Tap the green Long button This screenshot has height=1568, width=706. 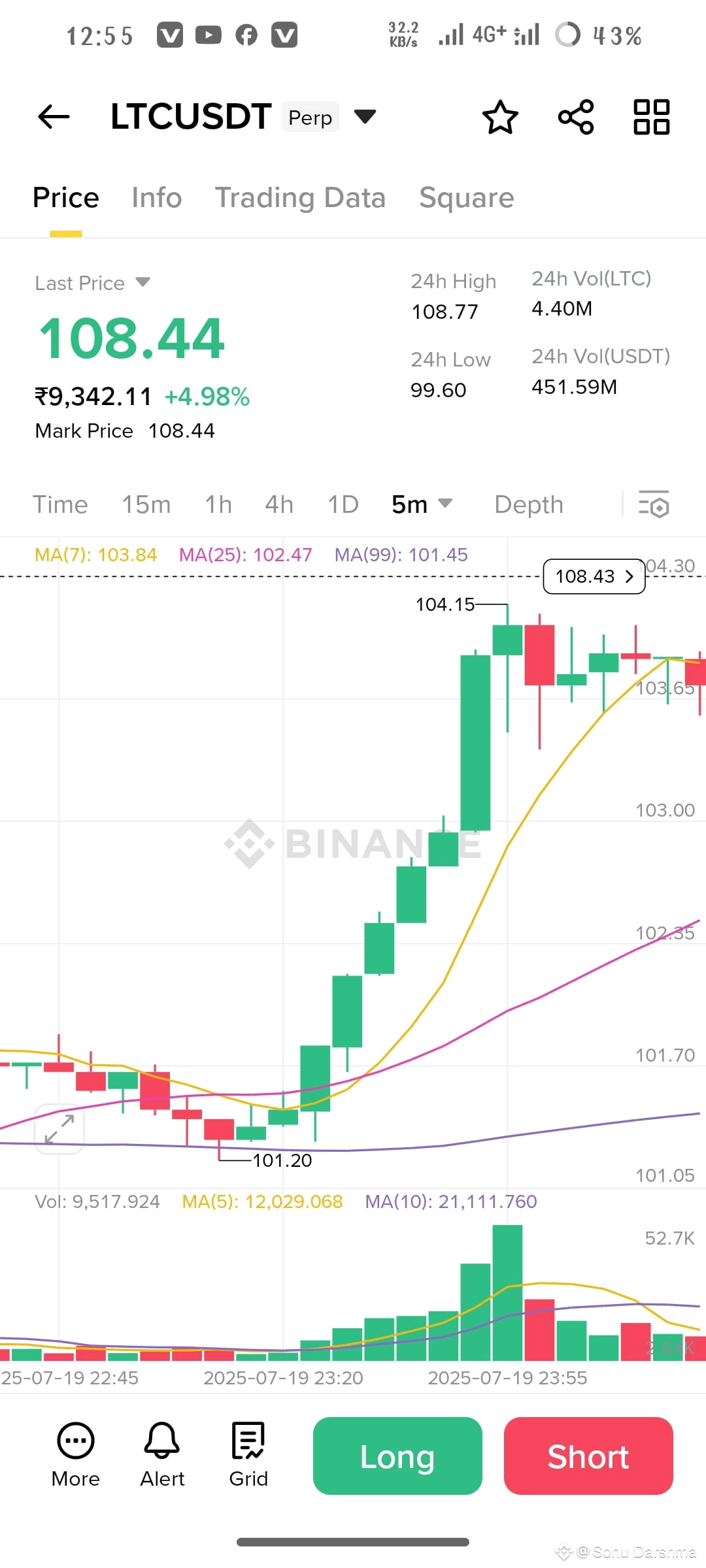397,1456
